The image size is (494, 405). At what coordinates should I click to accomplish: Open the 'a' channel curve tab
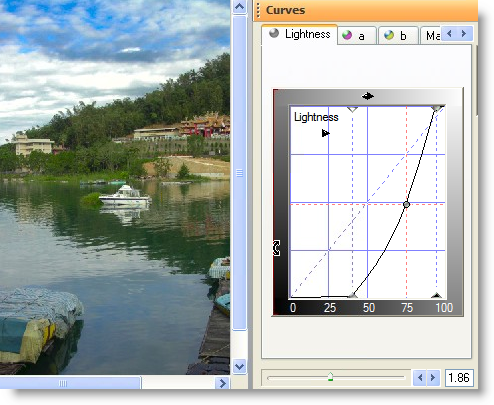tap(357, 35)
